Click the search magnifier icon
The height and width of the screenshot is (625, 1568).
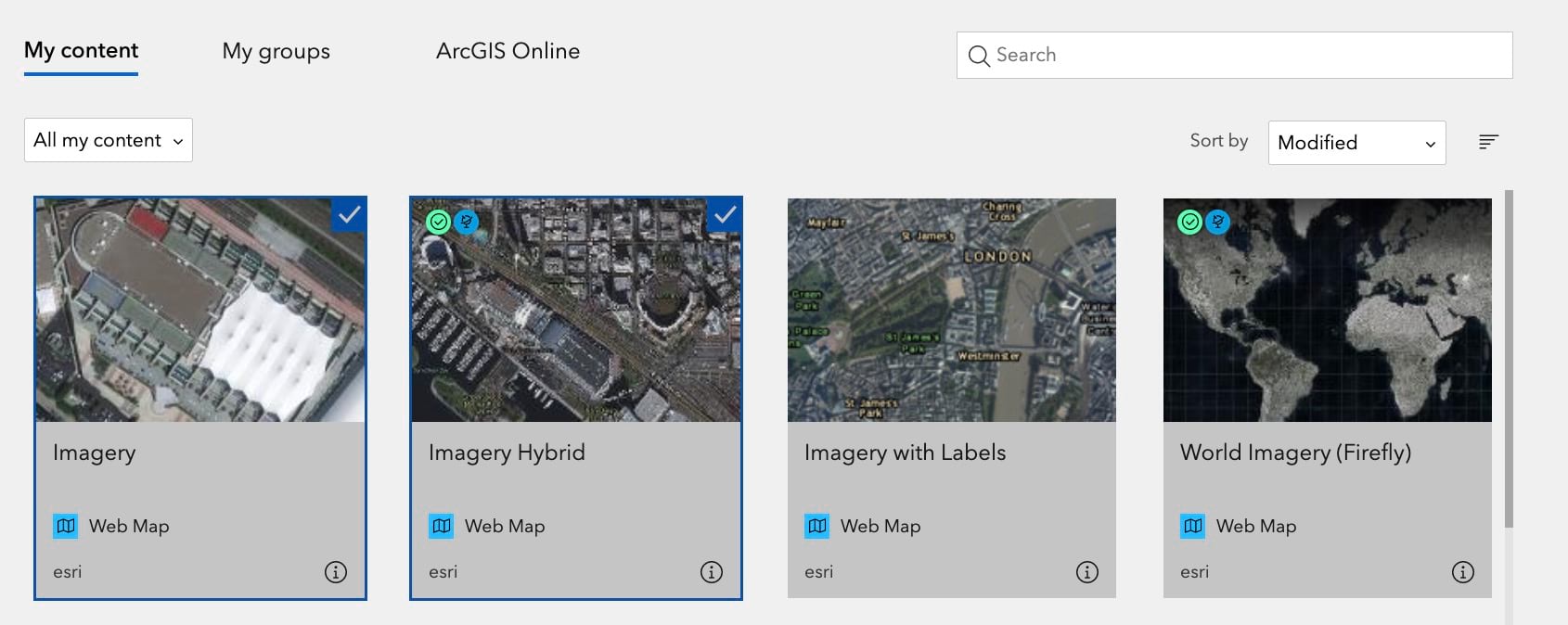click(979, 56)
